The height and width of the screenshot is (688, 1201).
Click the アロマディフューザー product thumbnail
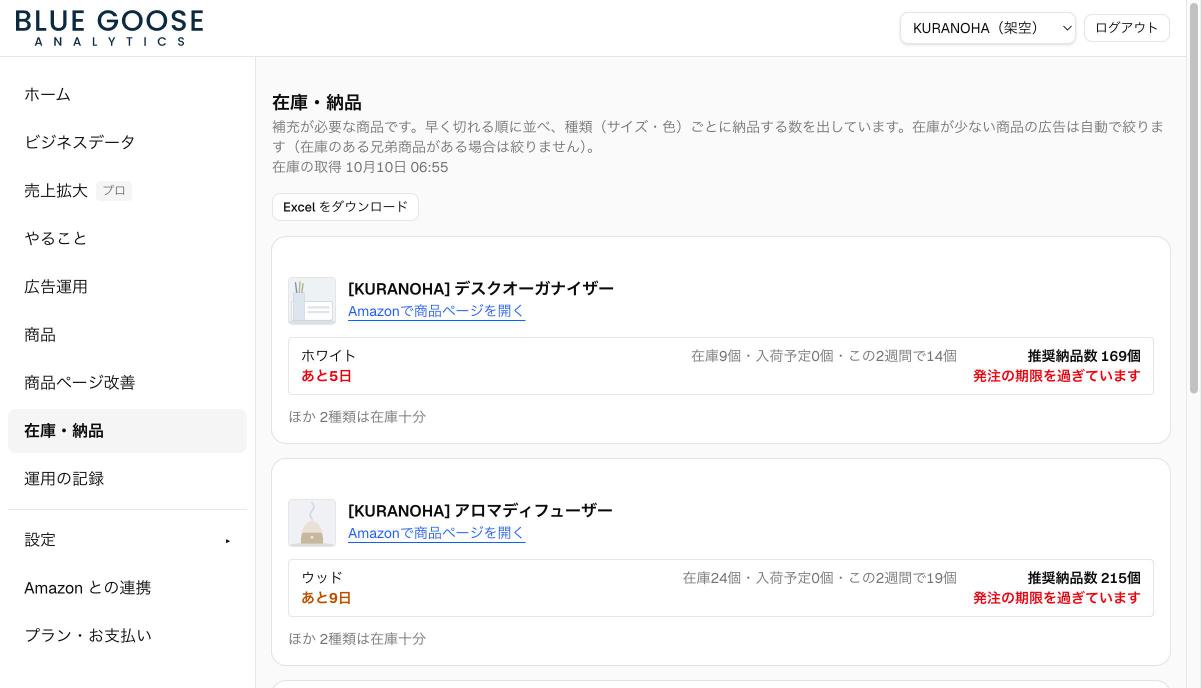tap(312, 523)
